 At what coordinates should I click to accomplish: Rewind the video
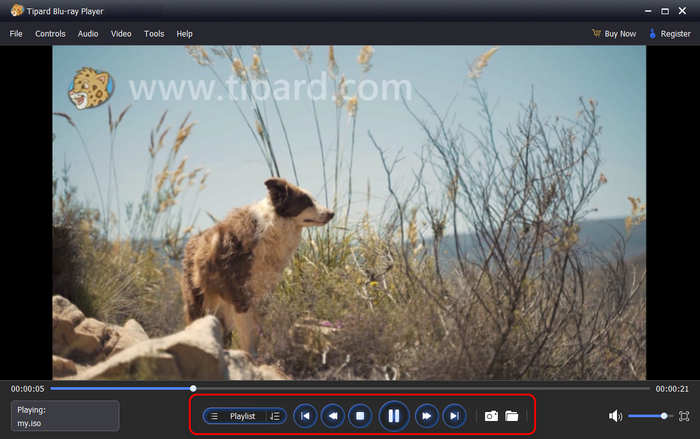point(333,416)
